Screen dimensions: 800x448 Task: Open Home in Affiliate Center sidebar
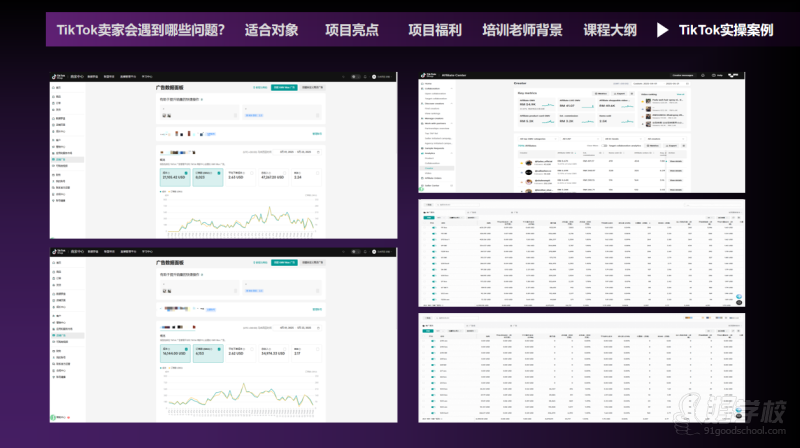[428, 84]
